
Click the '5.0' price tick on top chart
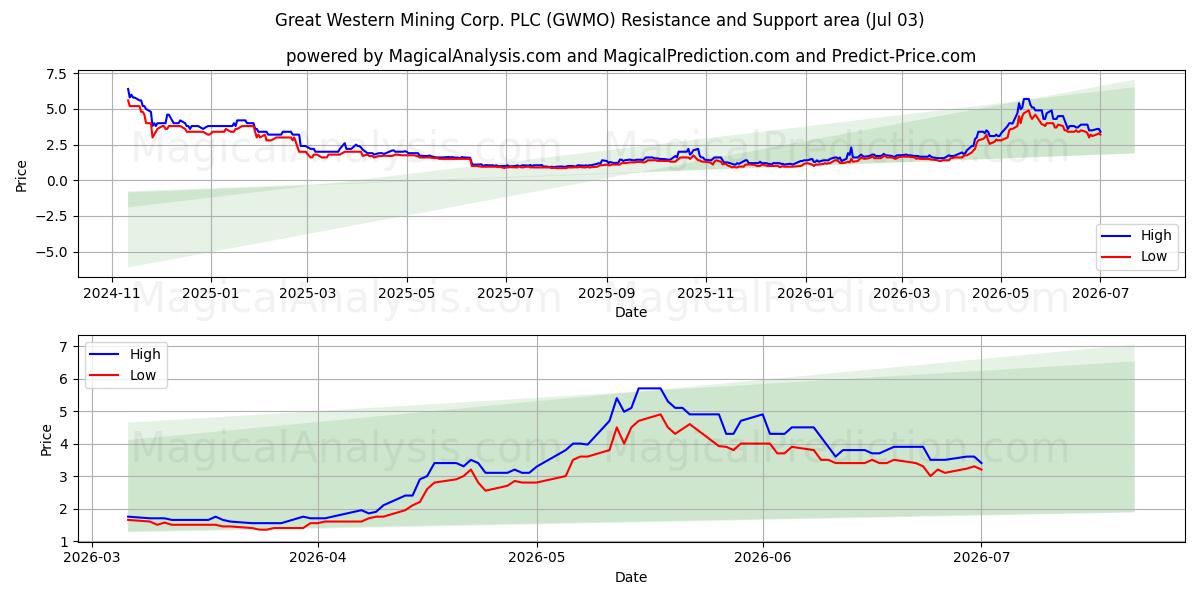tap(56, 109)
